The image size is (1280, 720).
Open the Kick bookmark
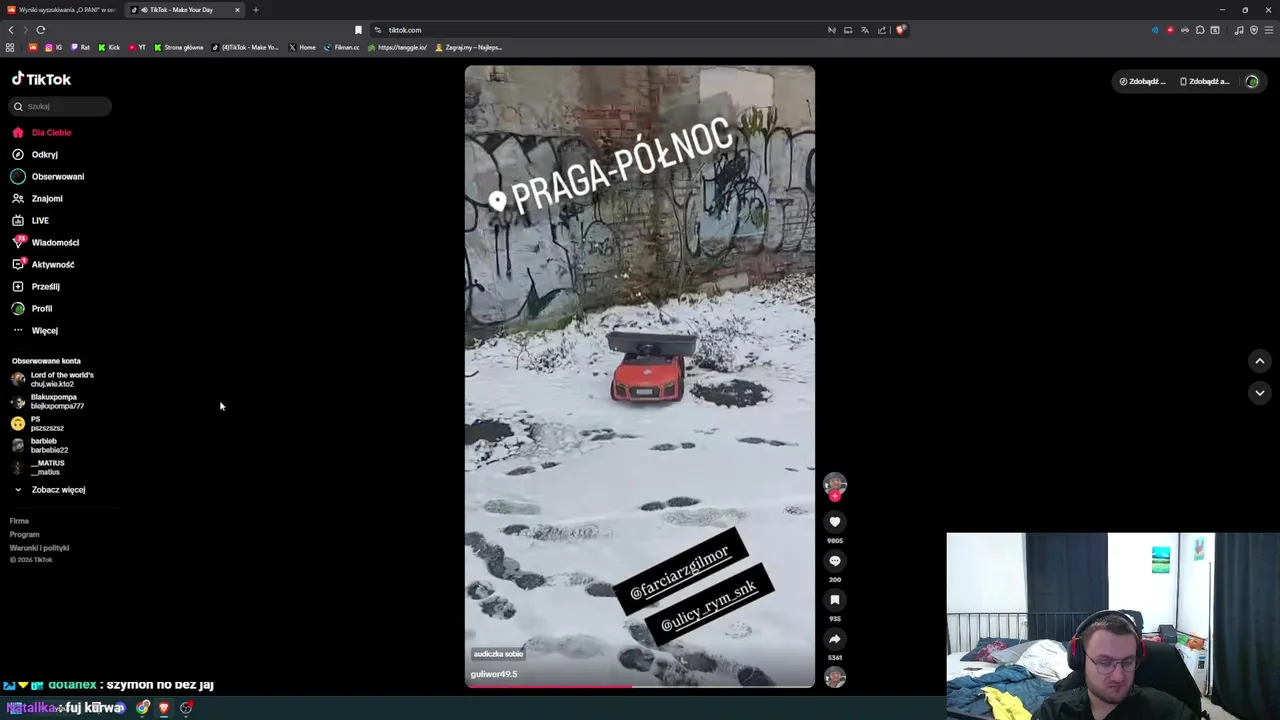pyautogui.click(x=109, y=47)
